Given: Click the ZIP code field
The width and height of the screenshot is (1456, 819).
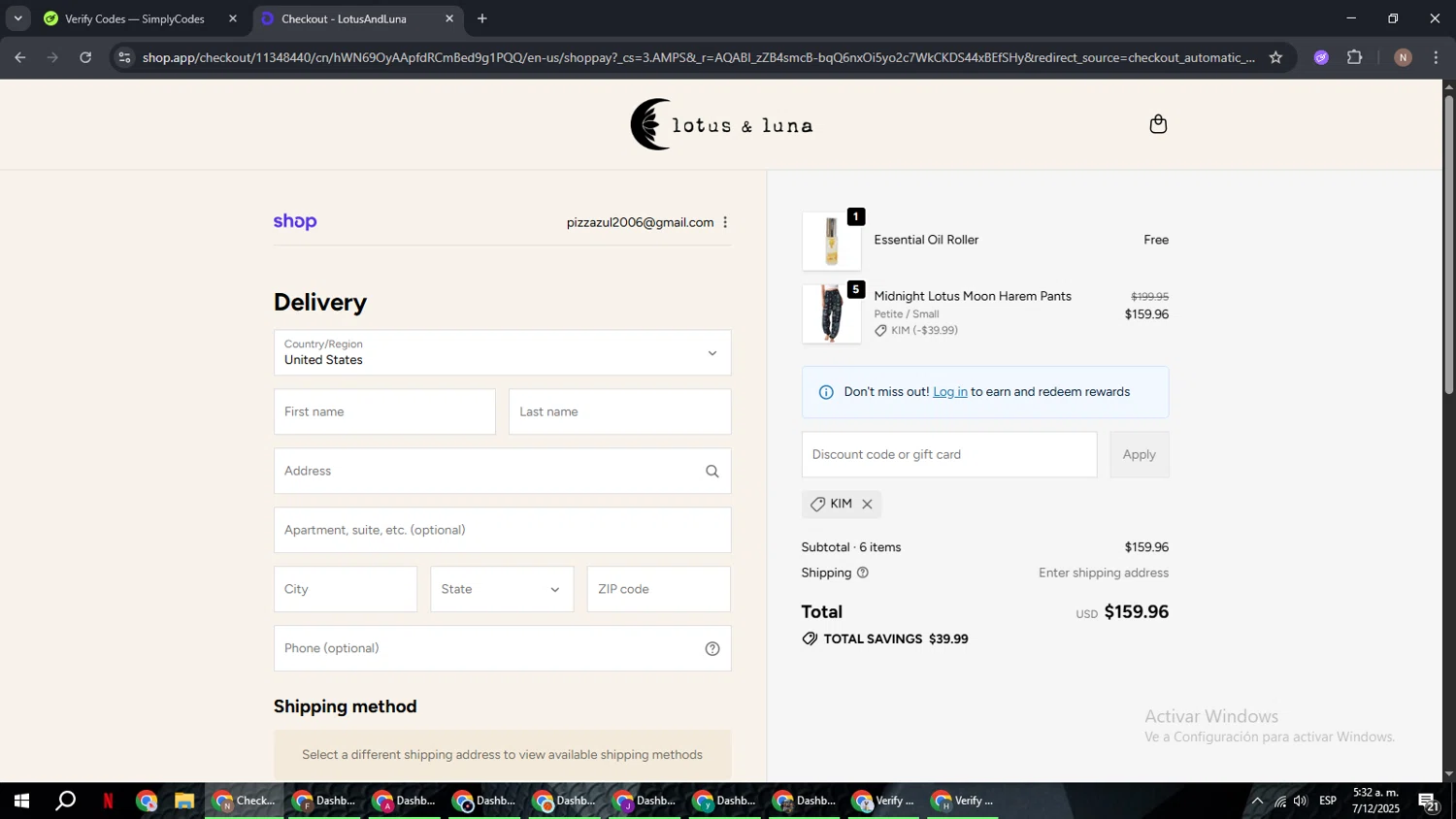Looking at the screenshot, I should tap(658, 589).
